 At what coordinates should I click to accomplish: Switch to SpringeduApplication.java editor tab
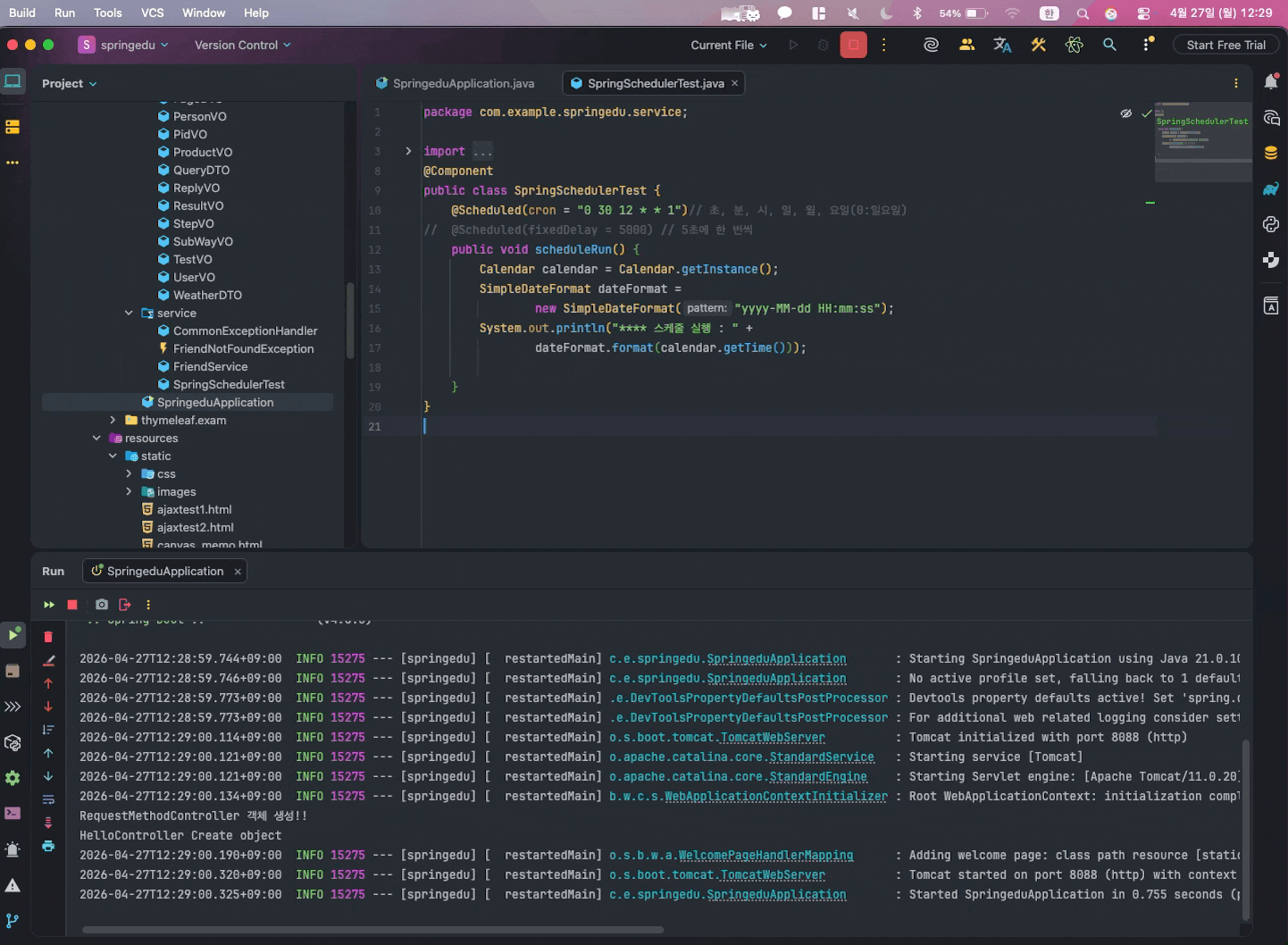(x=456, y=83)
